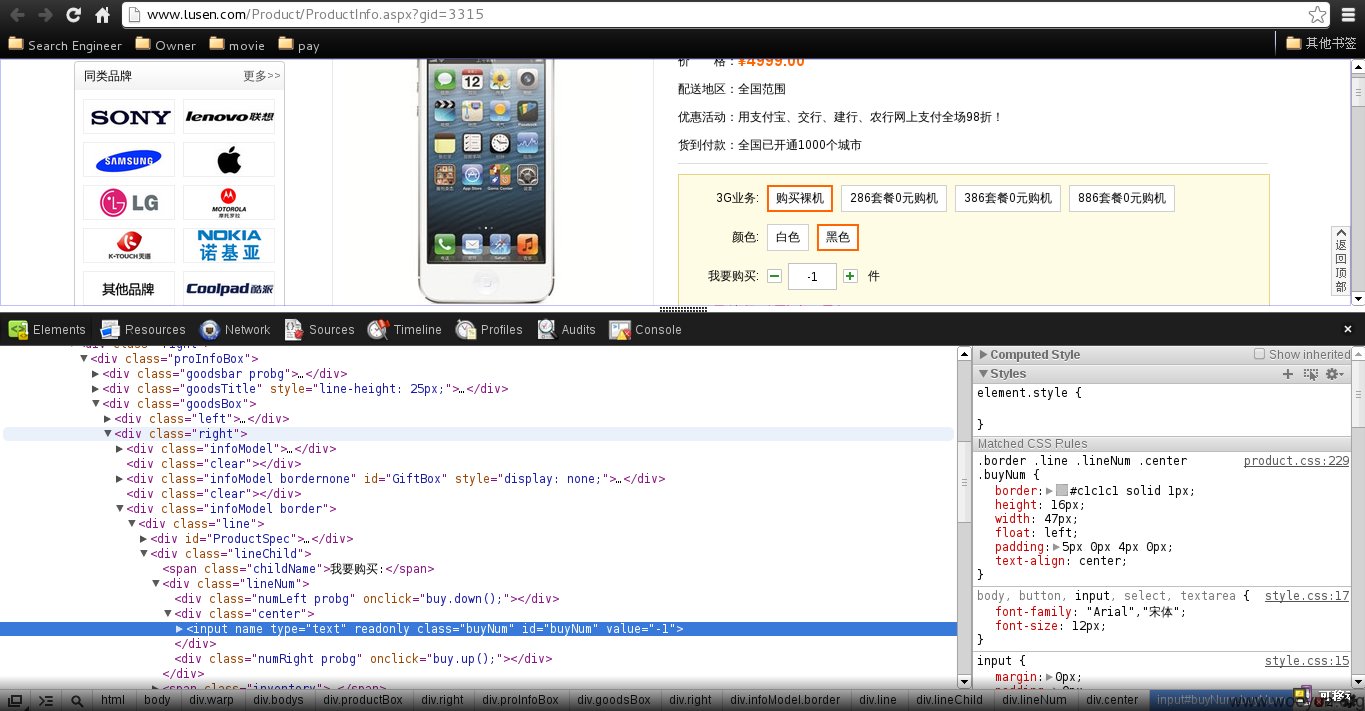This screenshot has width=1365, height=711.
Task: Click the iPhone product image
Action: point(486,180)
